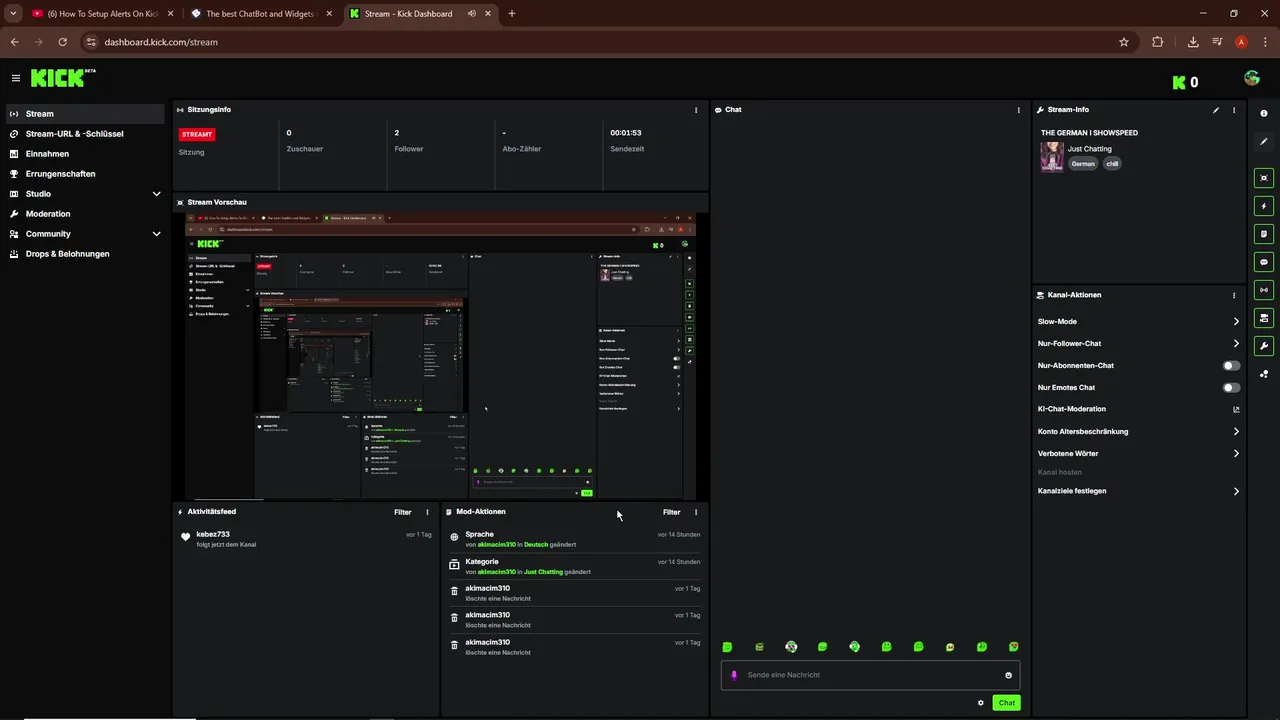Click the info icon in the right sidebar

pyautogui.click(x=1264, y=114)
